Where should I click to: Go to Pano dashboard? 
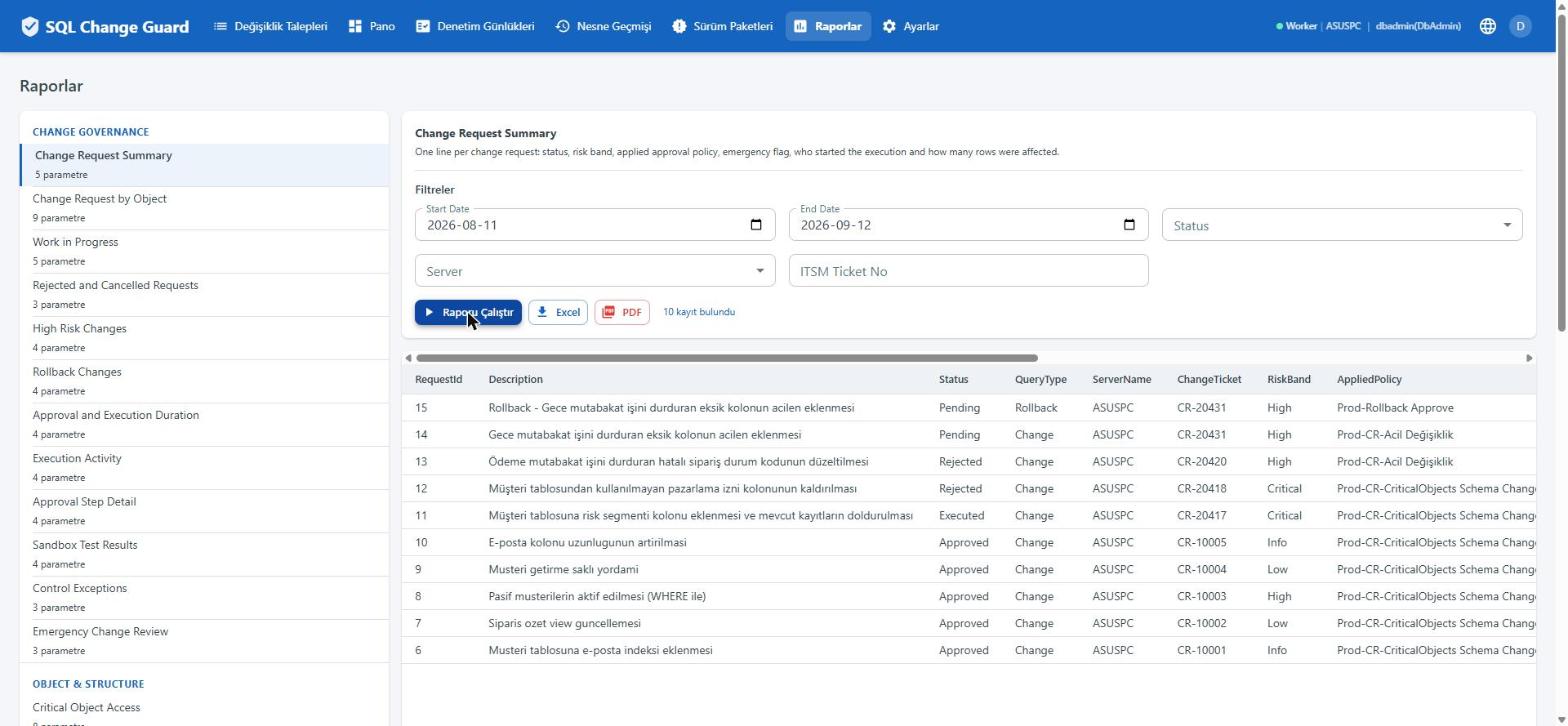coord(371,27)
